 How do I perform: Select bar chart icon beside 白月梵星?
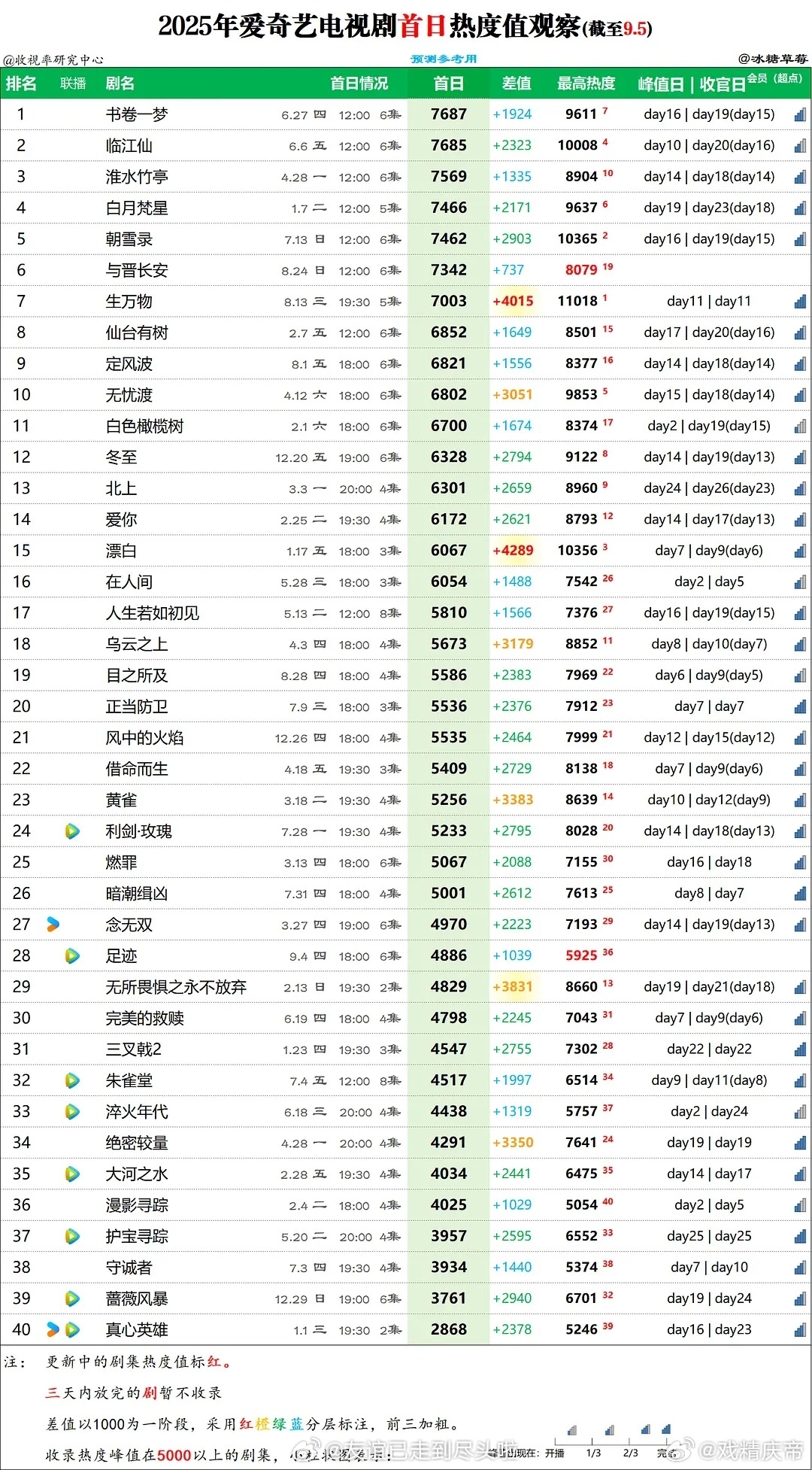pos(800,208)
